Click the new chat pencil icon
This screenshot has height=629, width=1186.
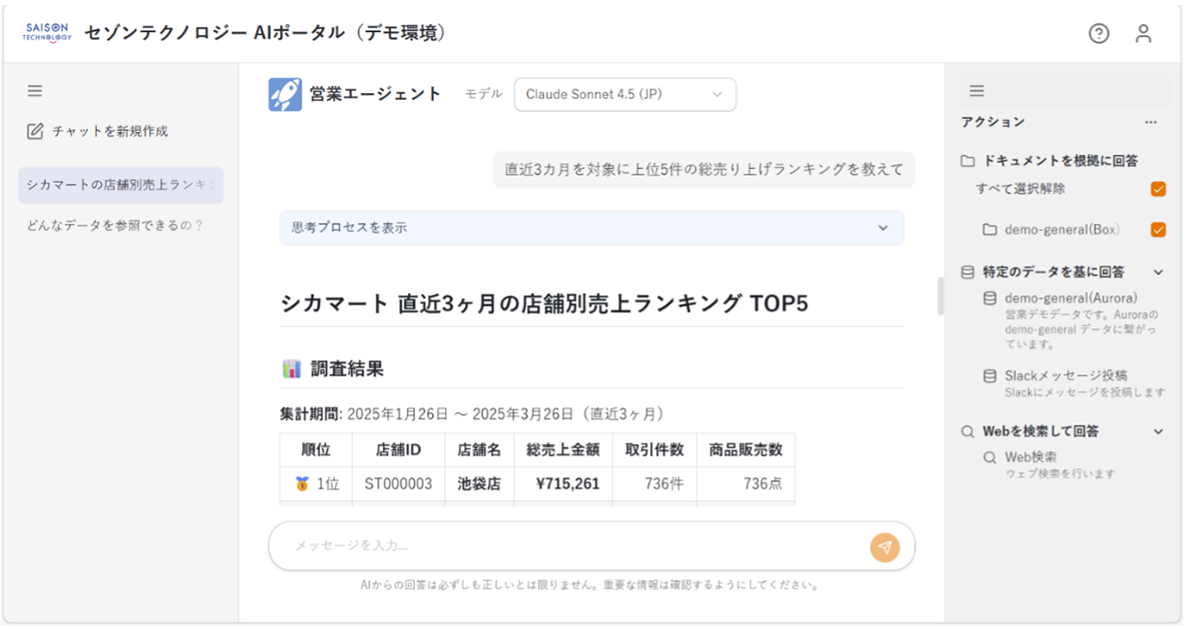point(35,132)
